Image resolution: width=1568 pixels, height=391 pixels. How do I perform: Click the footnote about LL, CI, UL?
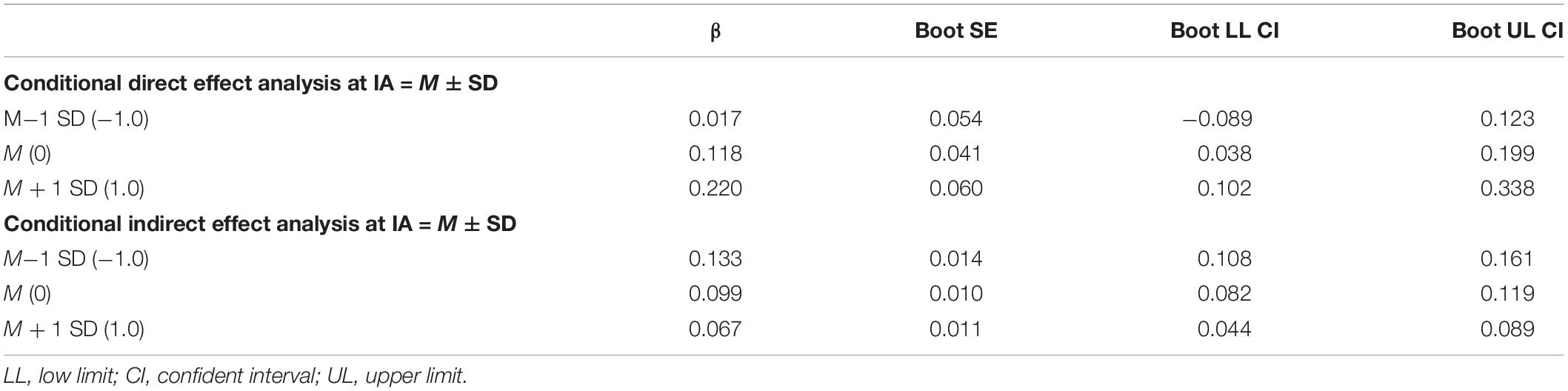click(236, 375)
